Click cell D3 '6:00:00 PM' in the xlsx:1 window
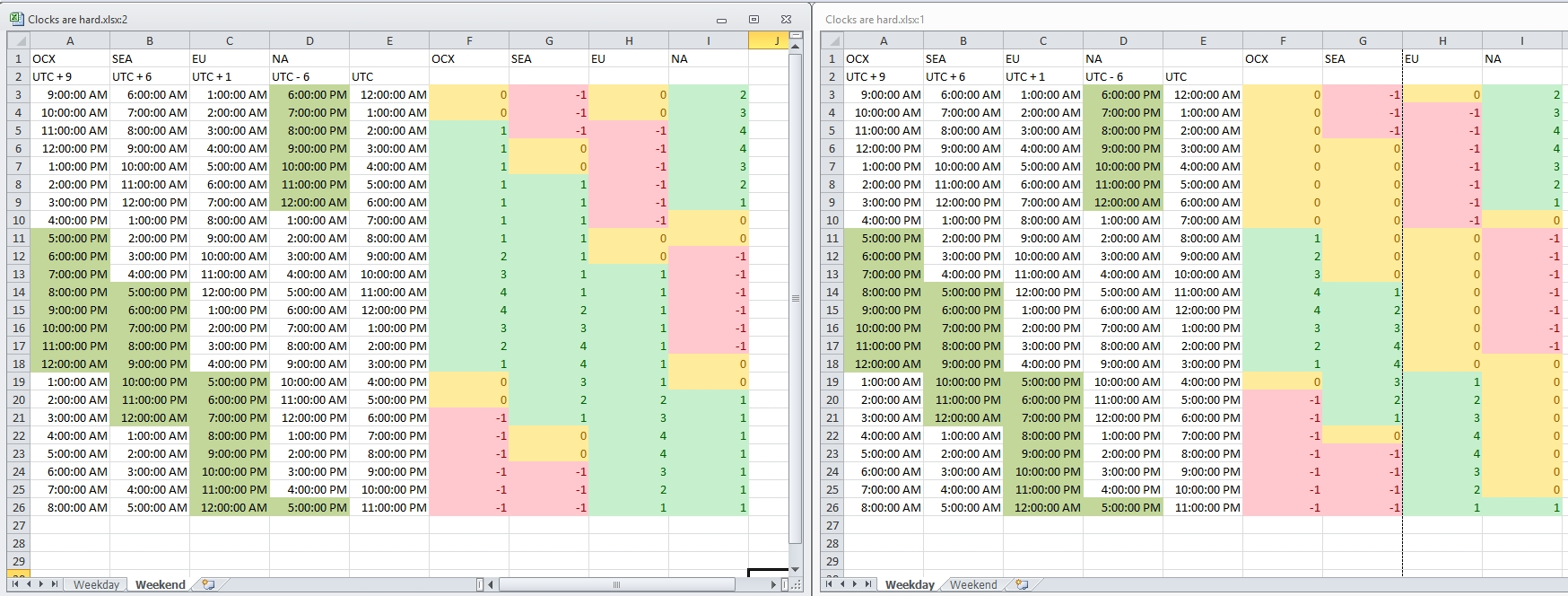 (x=1123, y=94)
